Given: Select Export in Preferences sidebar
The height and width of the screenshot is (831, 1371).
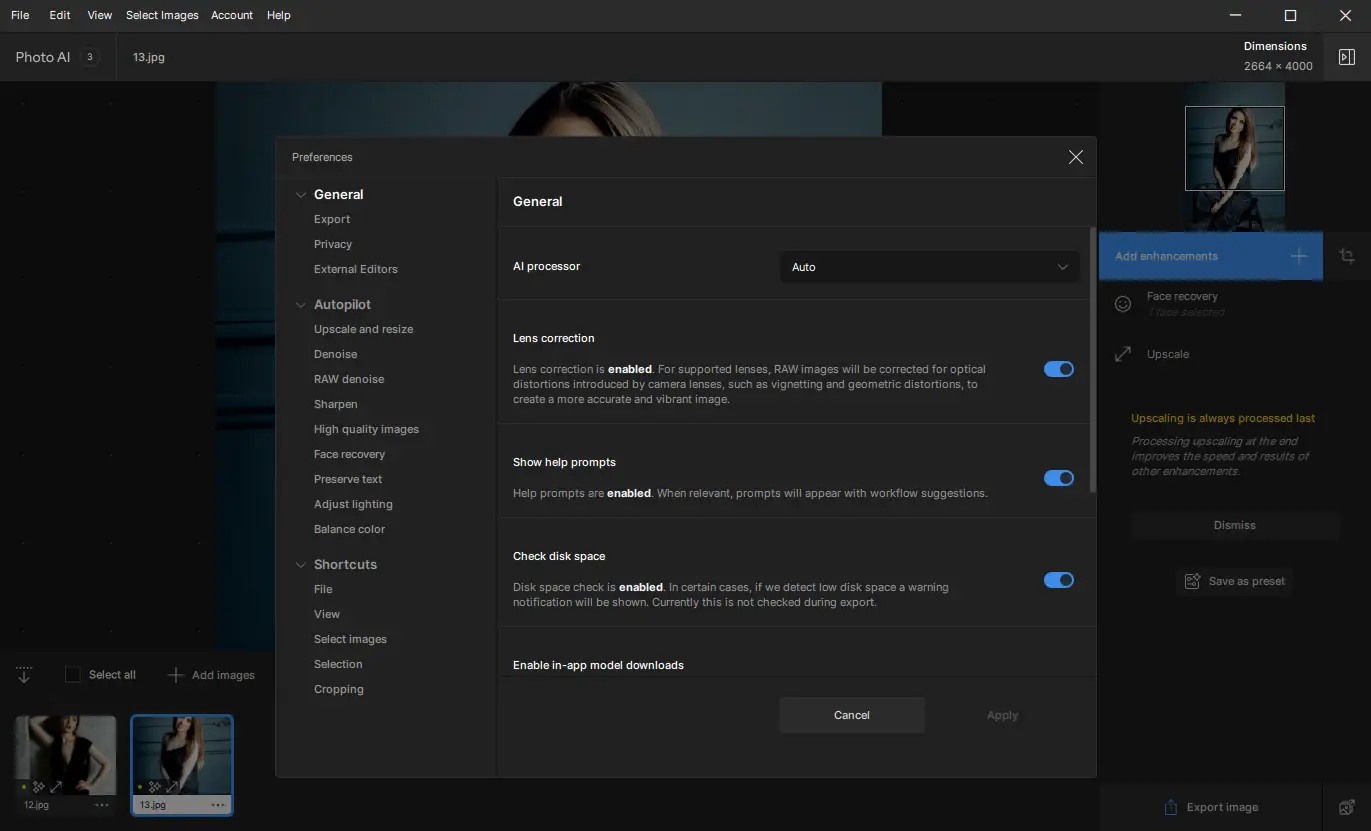Looking at the screenshot, I should pyautogui.click(x=332, y=219).
